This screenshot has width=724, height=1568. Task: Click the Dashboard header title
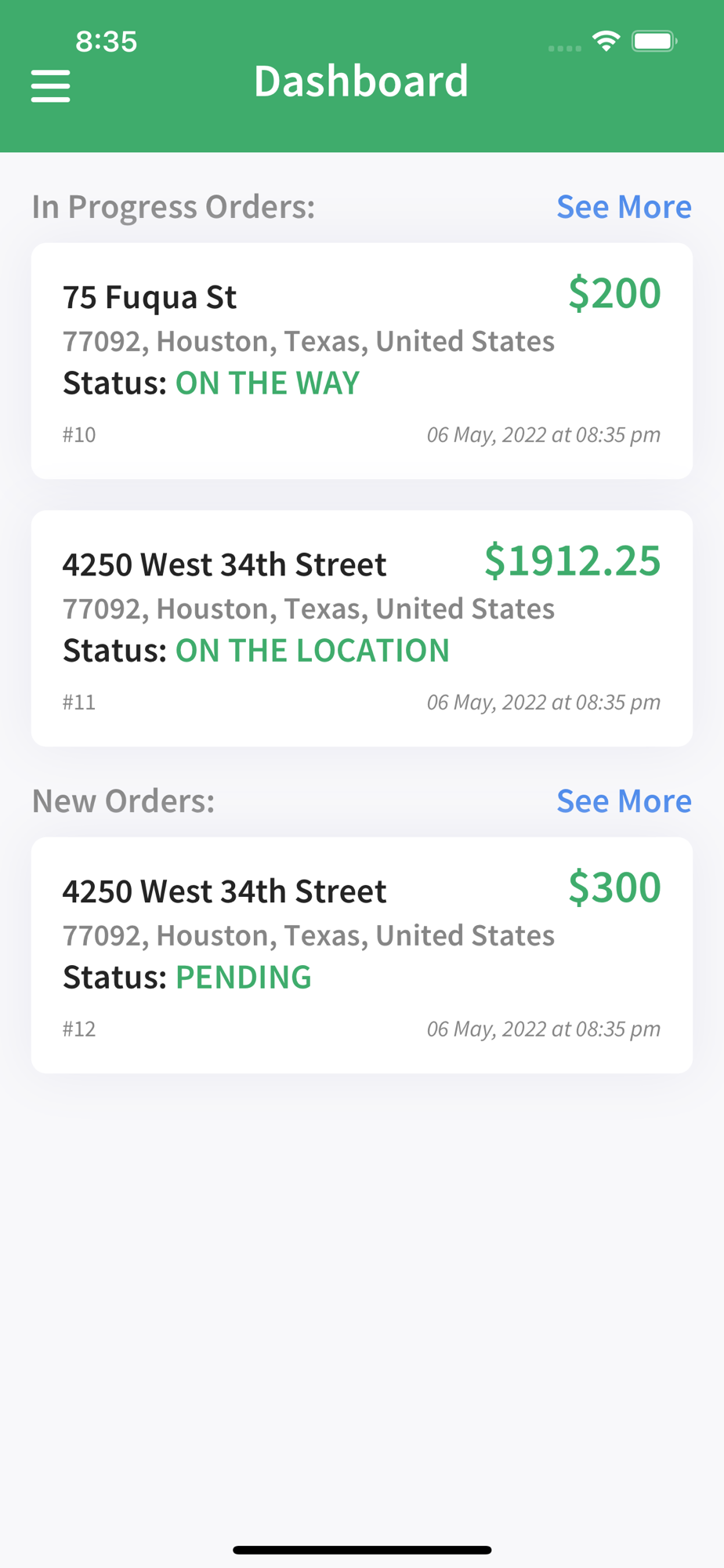coord(361,81)
